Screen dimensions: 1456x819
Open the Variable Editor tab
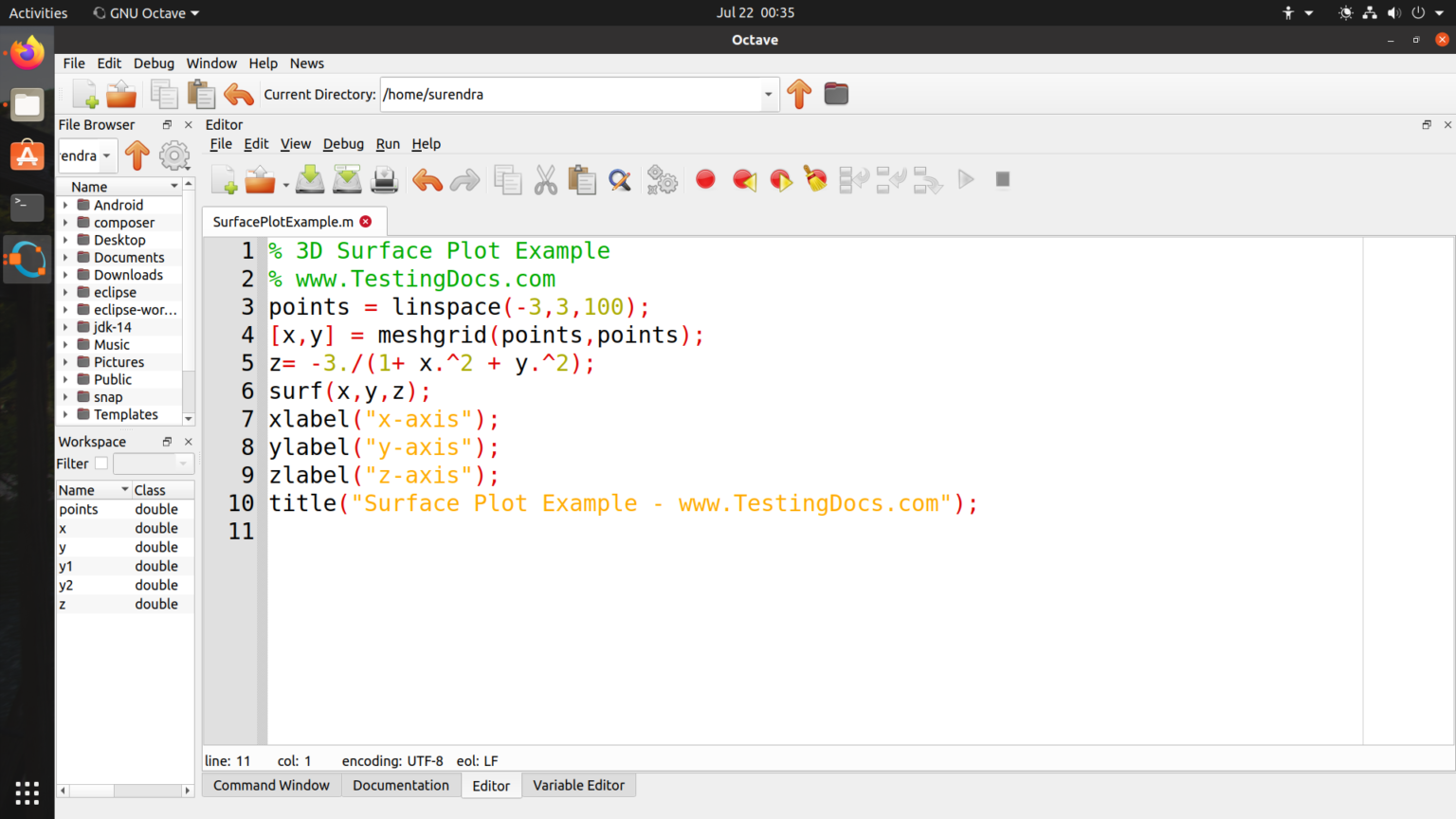[x=578, y=785]
